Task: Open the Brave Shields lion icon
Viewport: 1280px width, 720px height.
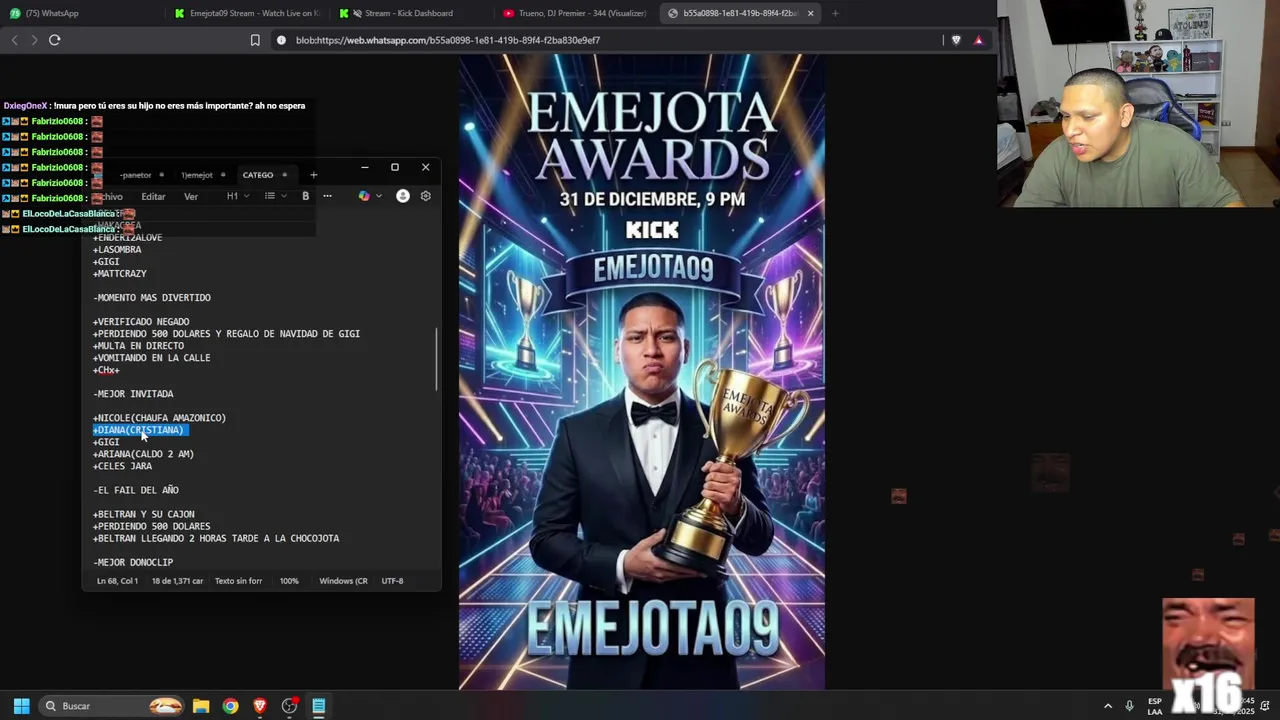Action: (957, 40)
